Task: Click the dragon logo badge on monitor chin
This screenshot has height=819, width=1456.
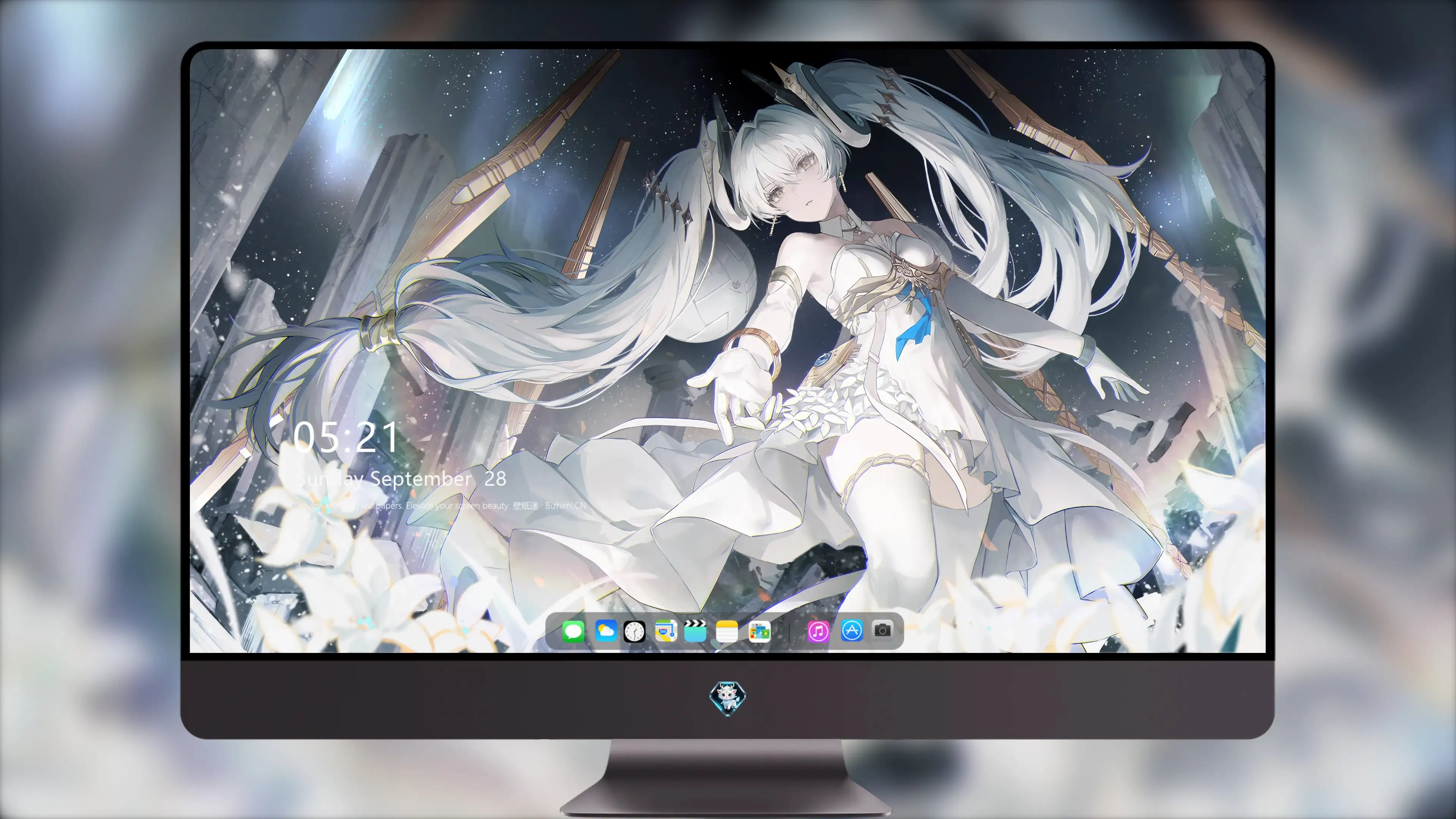Action: [728, 698]
